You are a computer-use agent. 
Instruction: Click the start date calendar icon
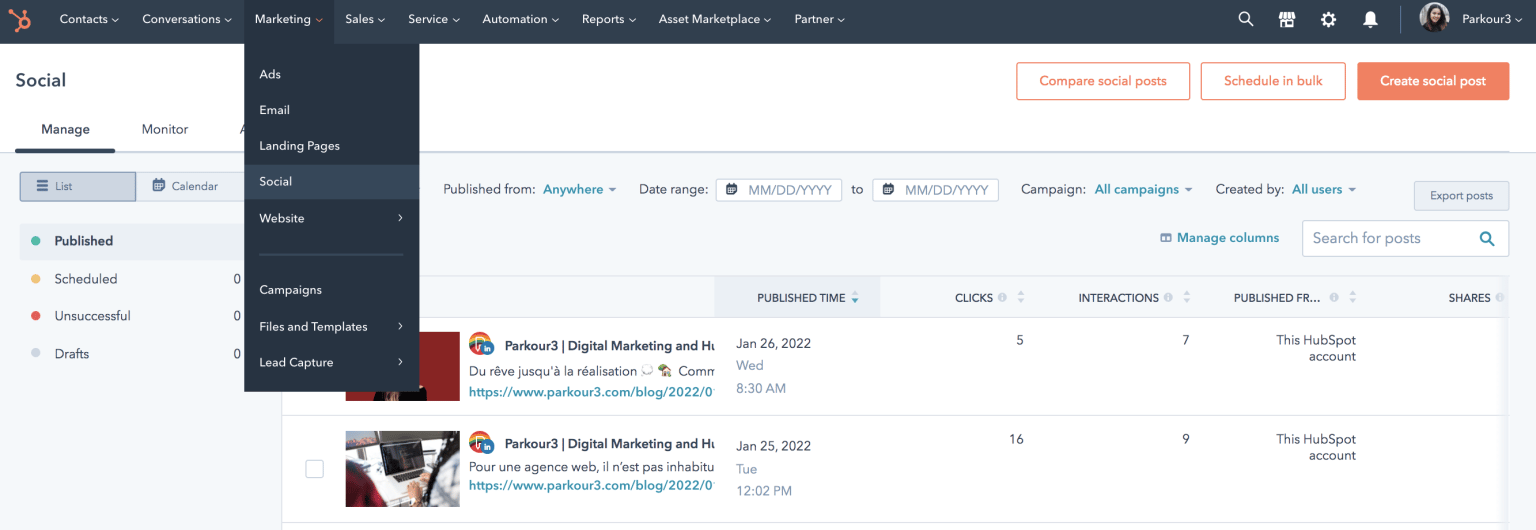tap(732, 189)
